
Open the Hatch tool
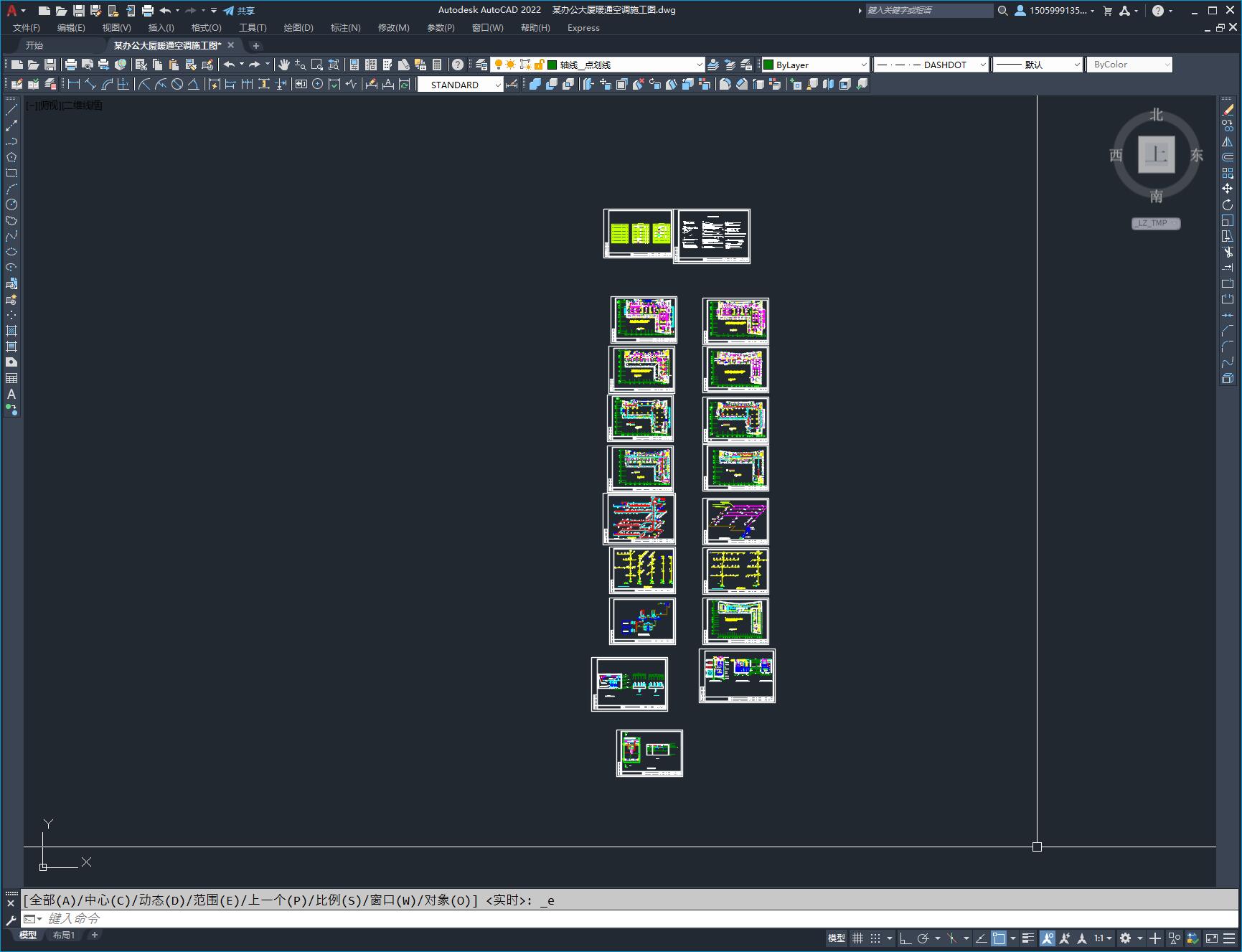[x=11, y=331]
